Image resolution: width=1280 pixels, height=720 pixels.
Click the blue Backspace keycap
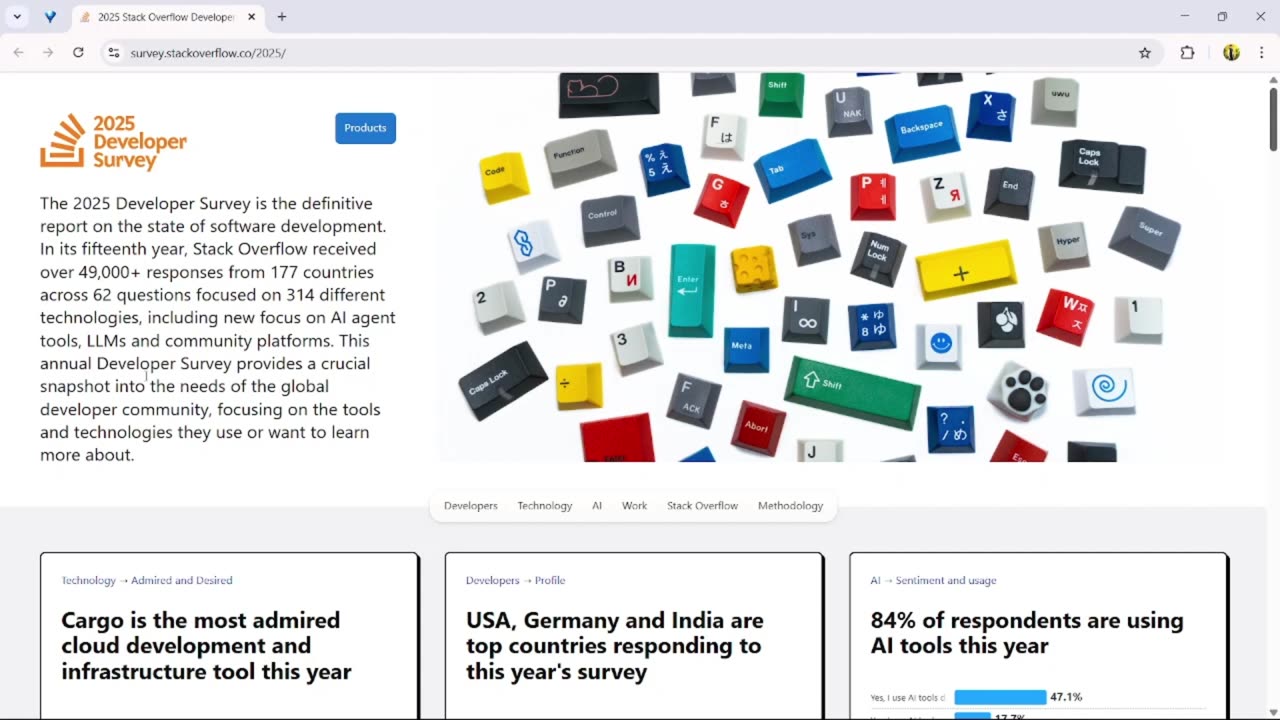[923, 132]
